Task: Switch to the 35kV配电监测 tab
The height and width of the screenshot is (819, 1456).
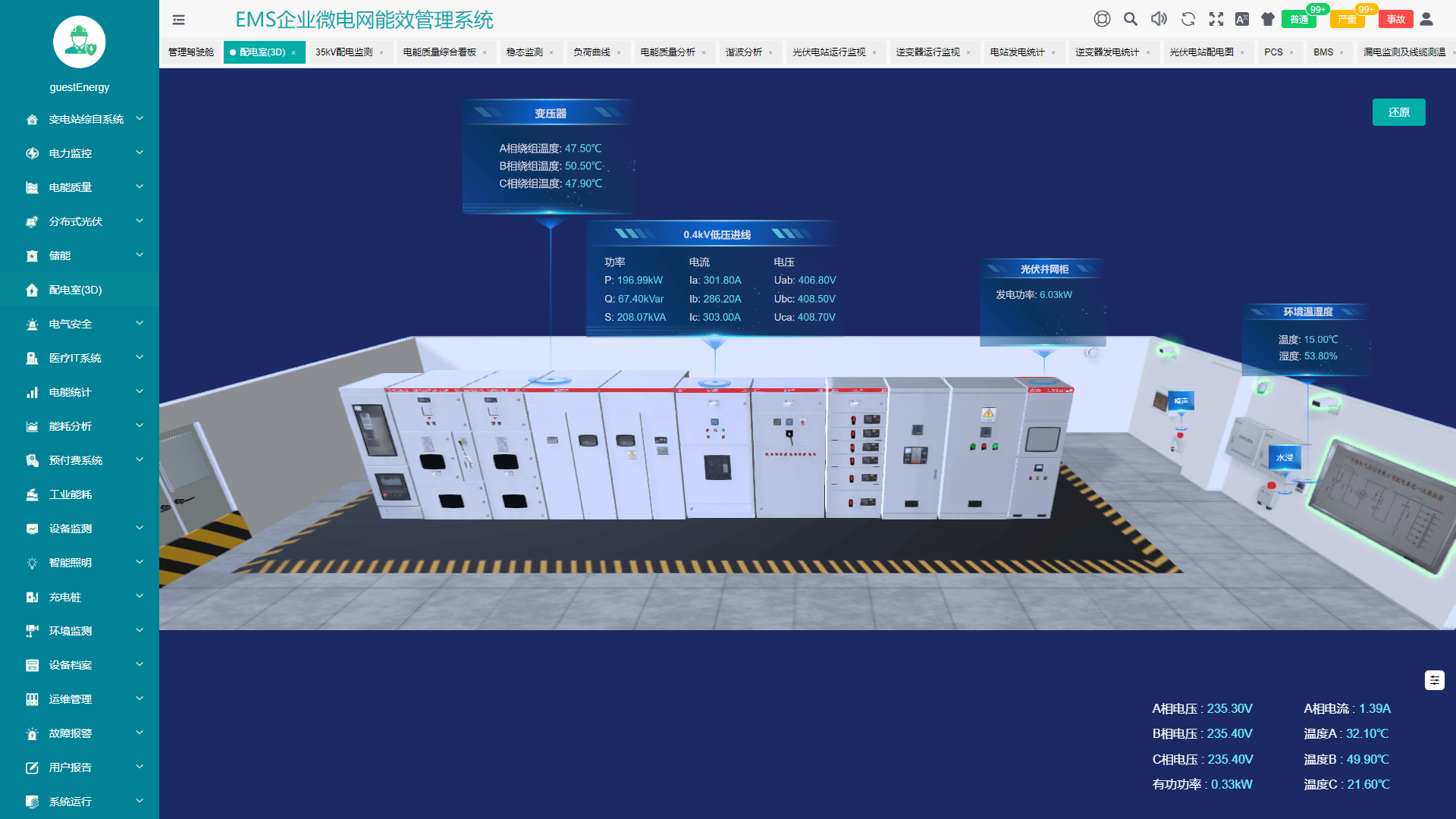Action: pyautogui.click(x=344, y=52)
